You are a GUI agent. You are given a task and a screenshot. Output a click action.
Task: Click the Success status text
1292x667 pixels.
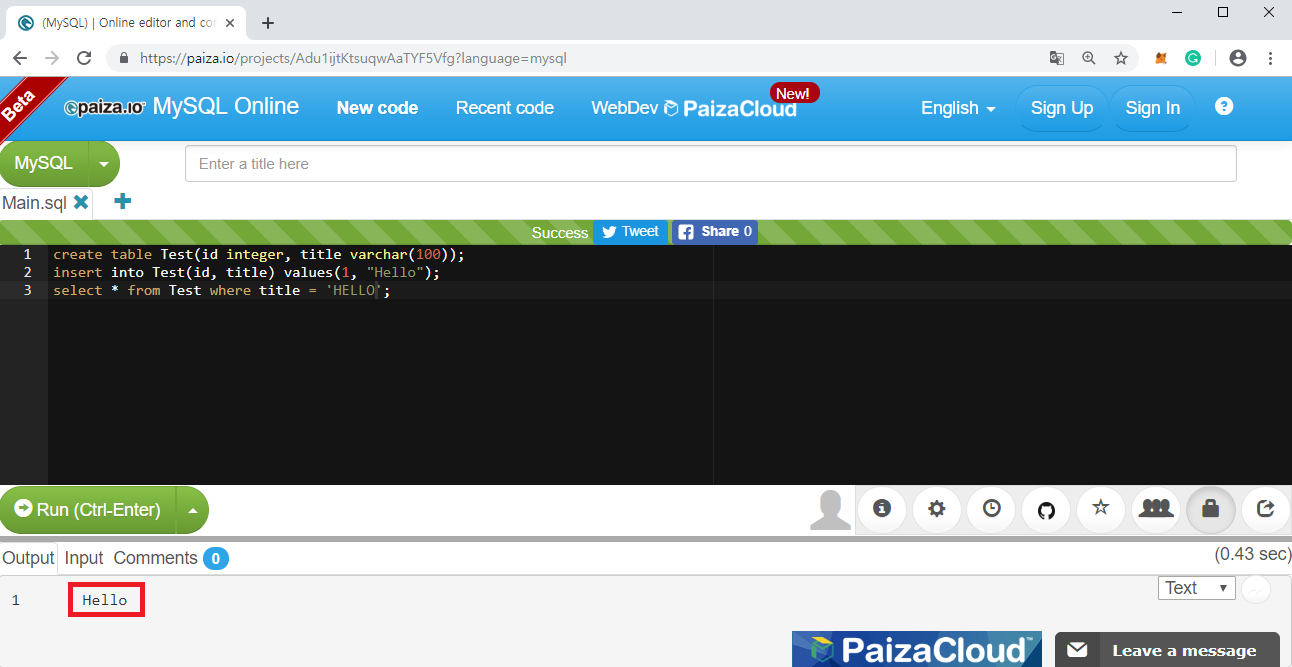tap(560, 233)
